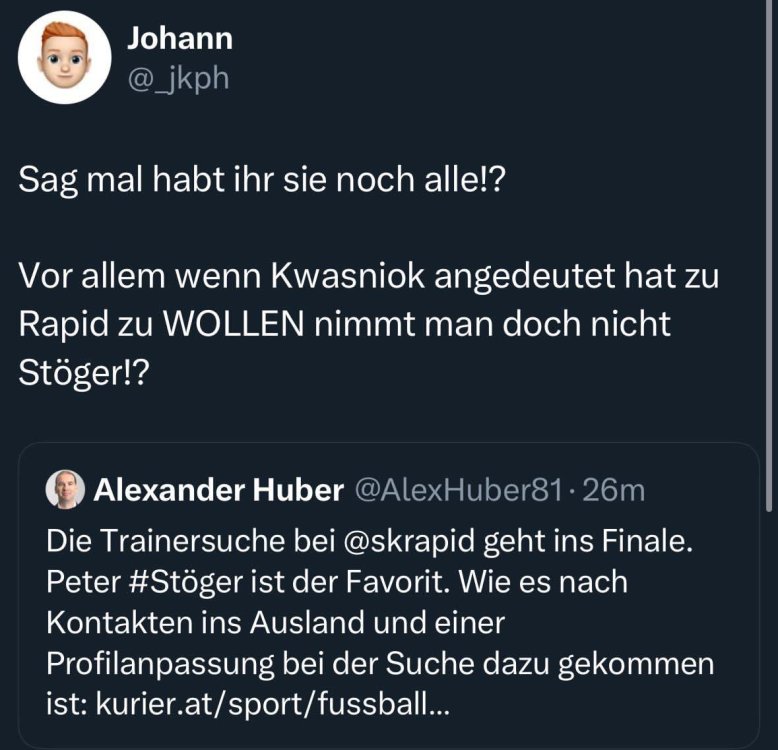
Task: Click Alexander Huber's small avatar
Action: pyautogui.click(x=66, y=490)
